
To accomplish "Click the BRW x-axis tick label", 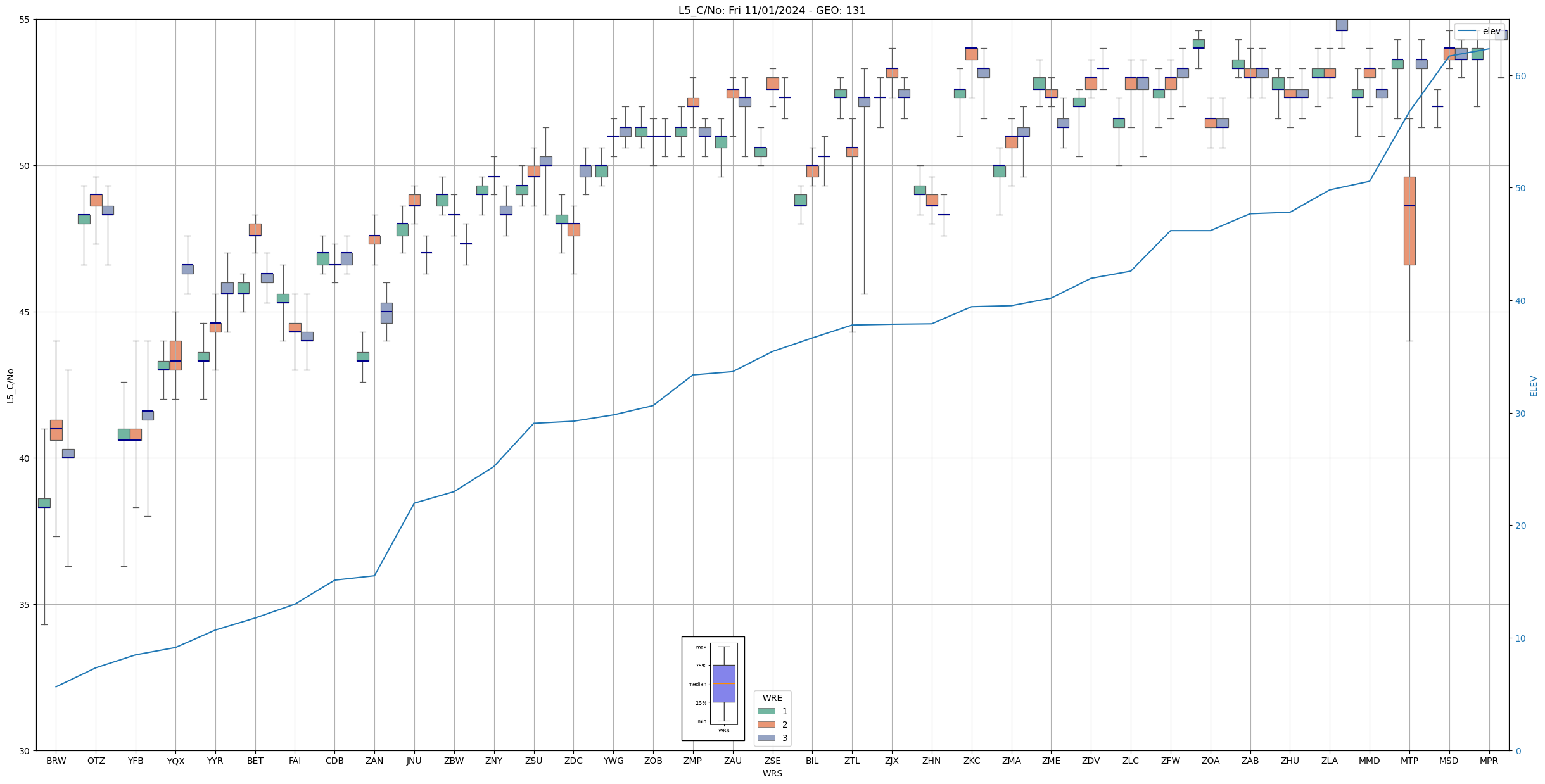I will click(x=56, y=761).
